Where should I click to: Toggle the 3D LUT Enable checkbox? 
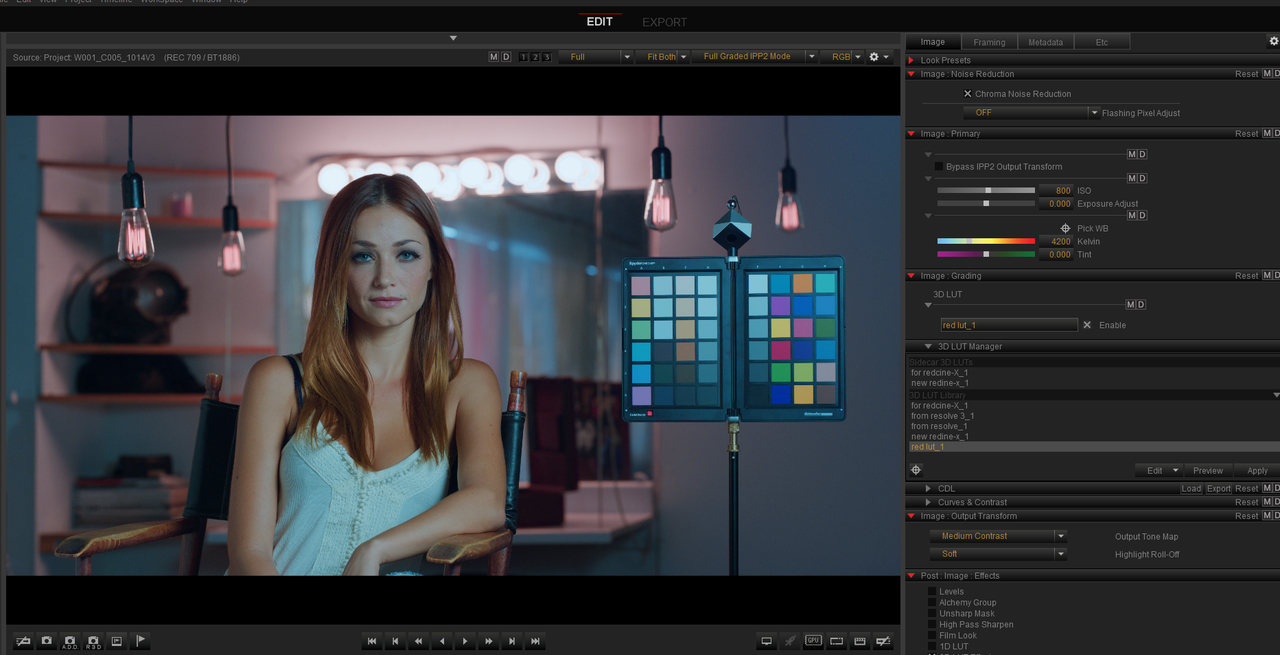click(1087, 325)
